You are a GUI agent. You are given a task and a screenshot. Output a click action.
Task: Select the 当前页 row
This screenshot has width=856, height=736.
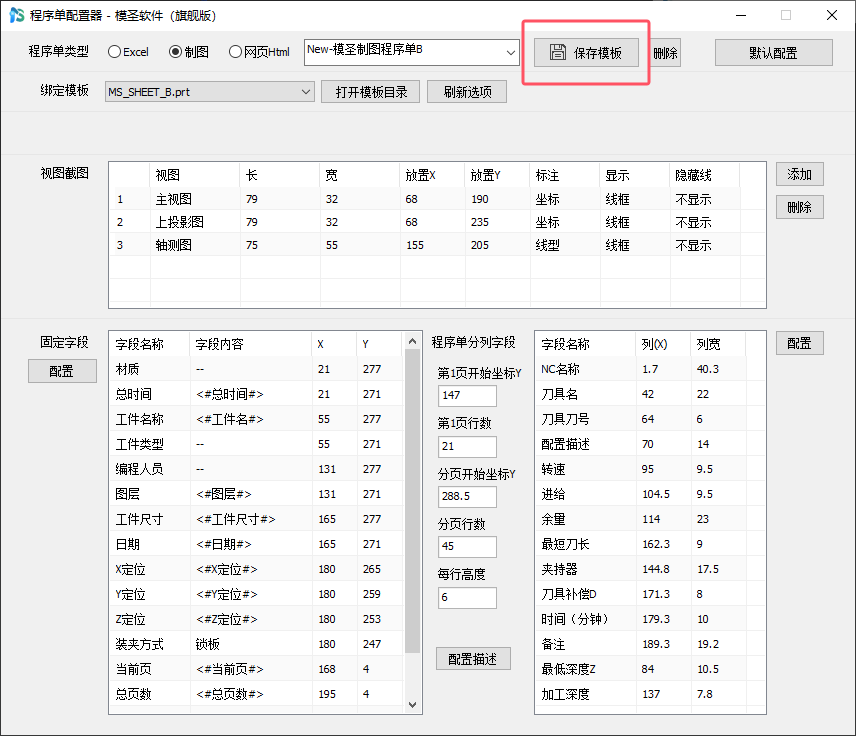pos(257,669)
